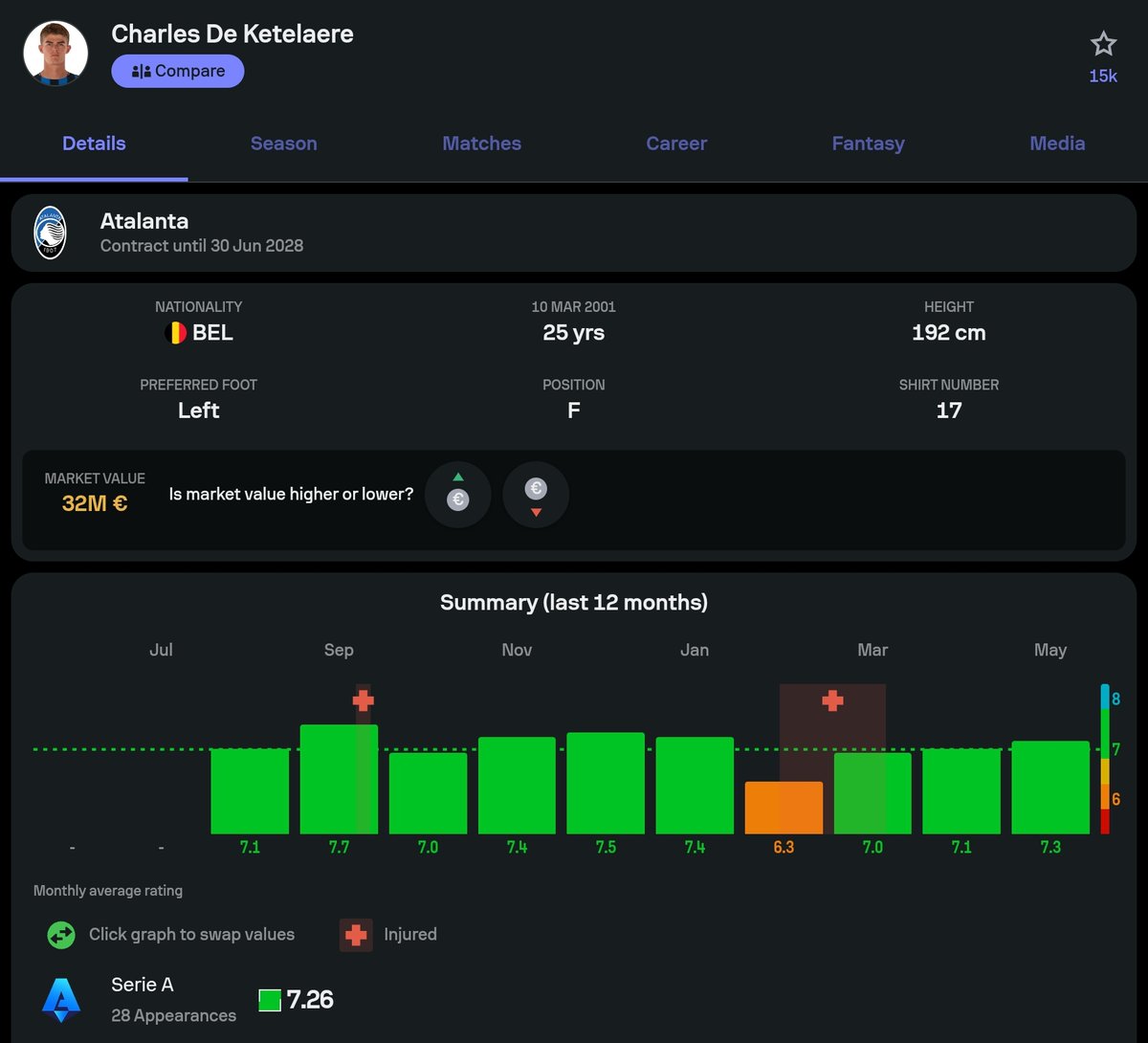Click the green 7.26 rating square
The height and width of the screenshot is (1043, 1148).
click(x=270, y=1001)
